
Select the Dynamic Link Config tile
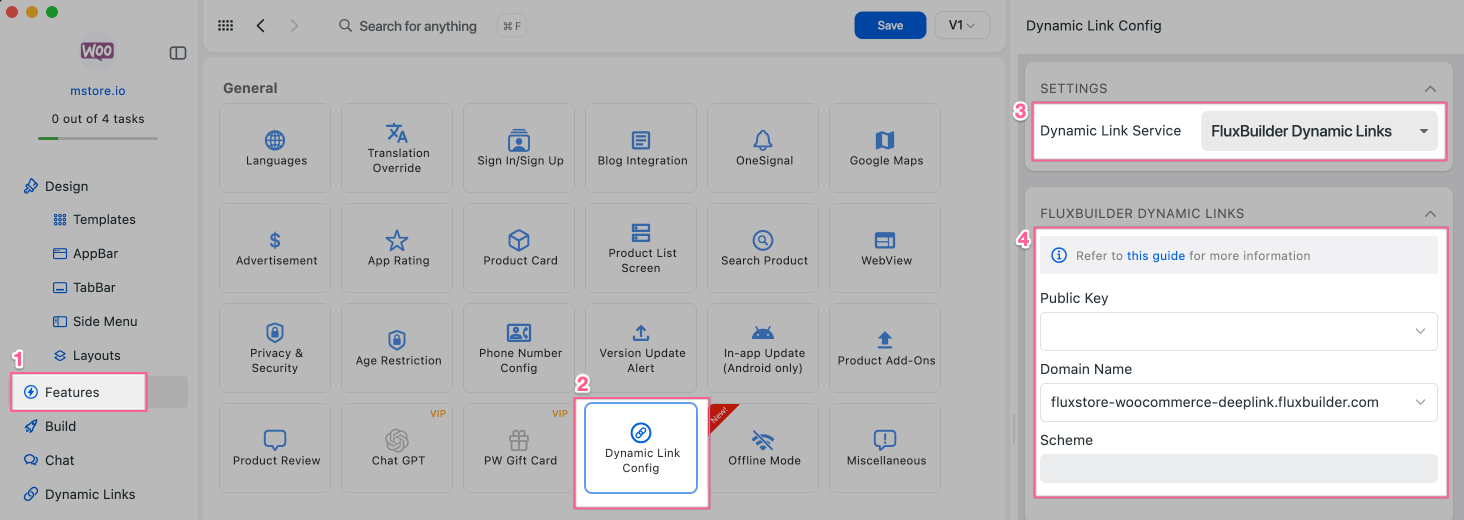coord(641,448)
